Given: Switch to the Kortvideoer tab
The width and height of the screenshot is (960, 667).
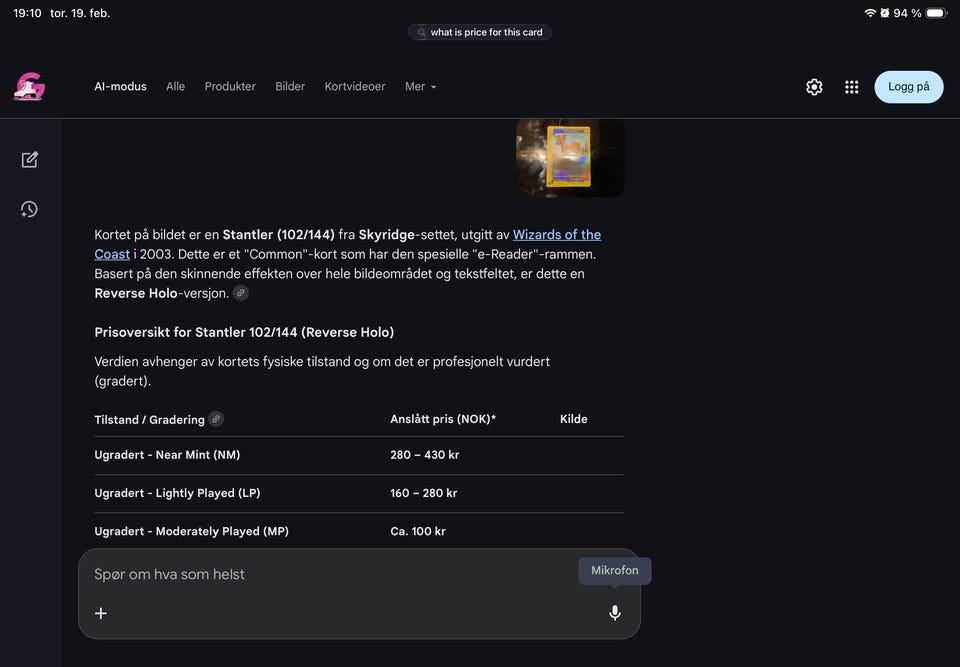Looking at the screenshot, I should [x=354, y=86].
